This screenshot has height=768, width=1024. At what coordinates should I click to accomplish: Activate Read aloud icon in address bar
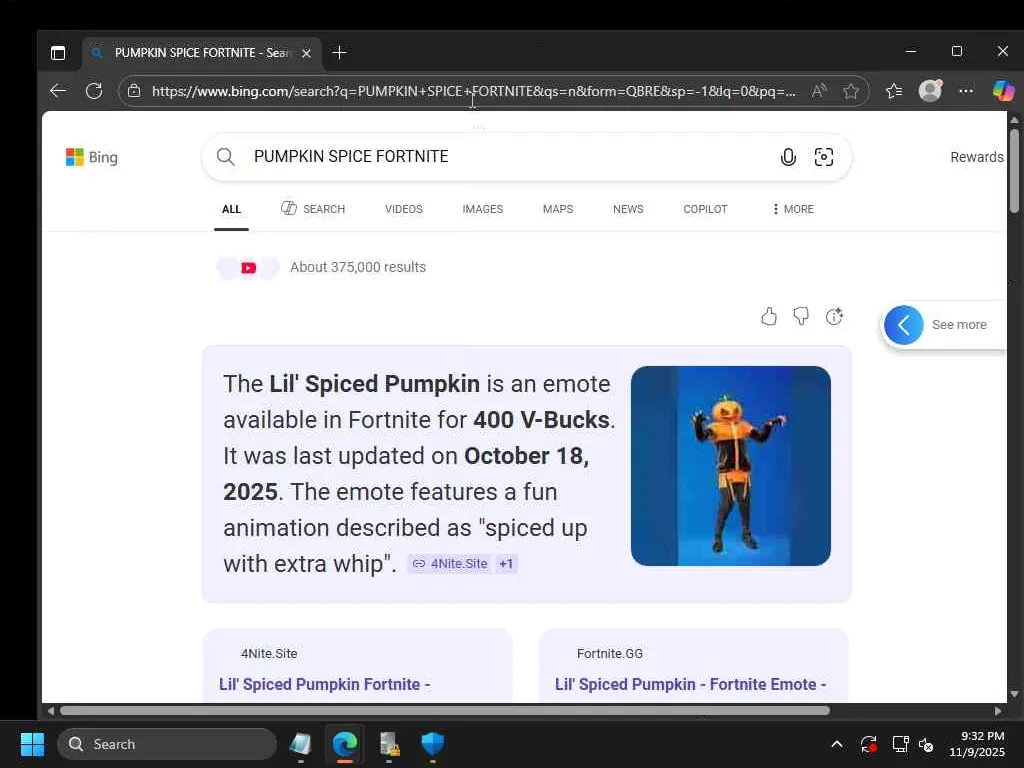(819, 91)
